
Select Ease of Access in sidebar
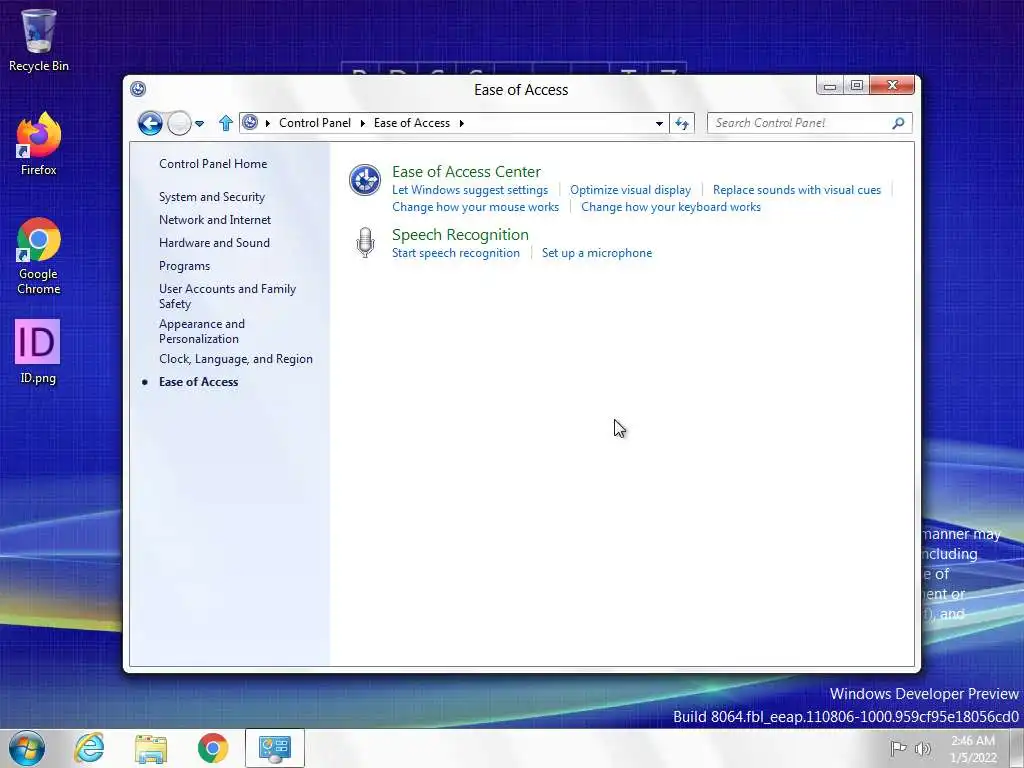click(199, 382)
